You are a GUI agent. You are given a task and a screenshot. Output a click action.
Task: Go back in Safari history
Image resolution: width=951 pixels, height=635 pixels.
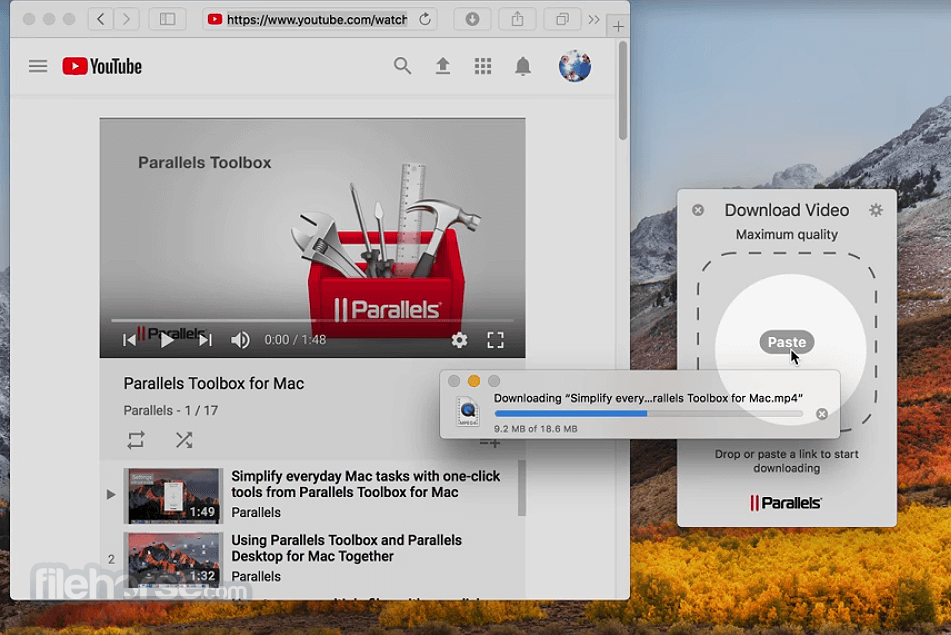pos(101,19)
